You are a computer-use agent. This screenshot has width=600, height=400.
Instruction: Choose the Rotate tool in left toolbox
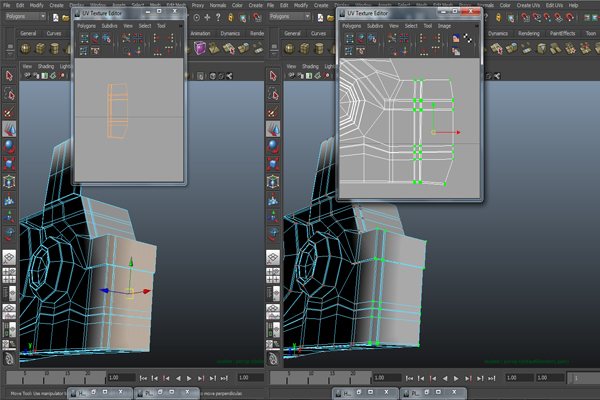9,147
